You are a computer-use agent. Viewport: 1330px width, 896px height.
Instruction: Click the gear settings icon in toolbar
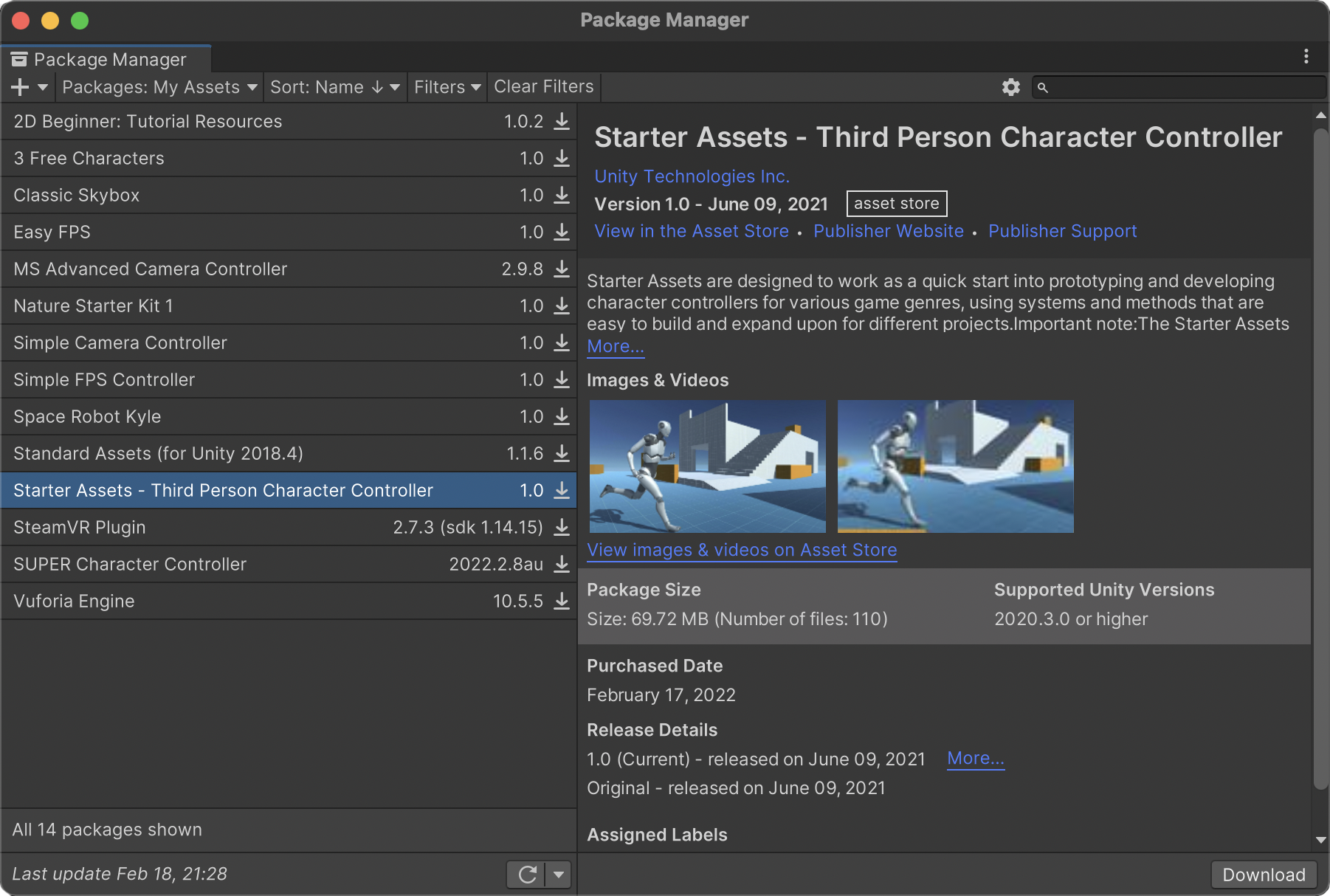click(1010, 87)
